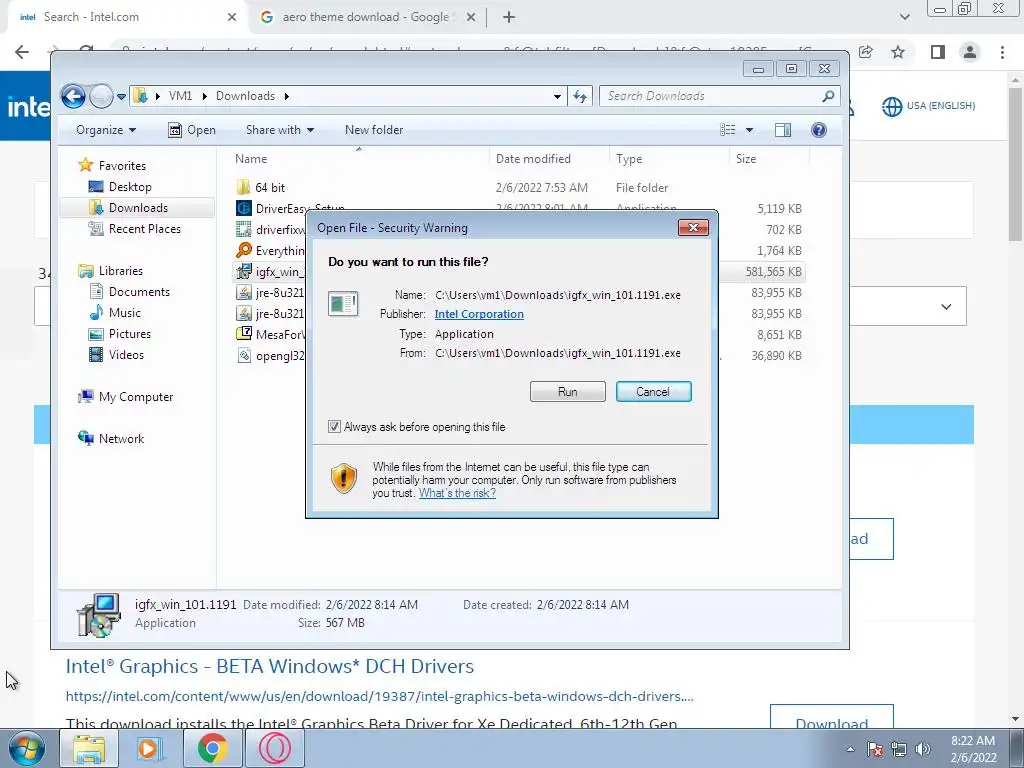Viewport: 1024px width, 768px height.
Task: Open the Chrome side panel icon
Action: click(x=938, y=52)
